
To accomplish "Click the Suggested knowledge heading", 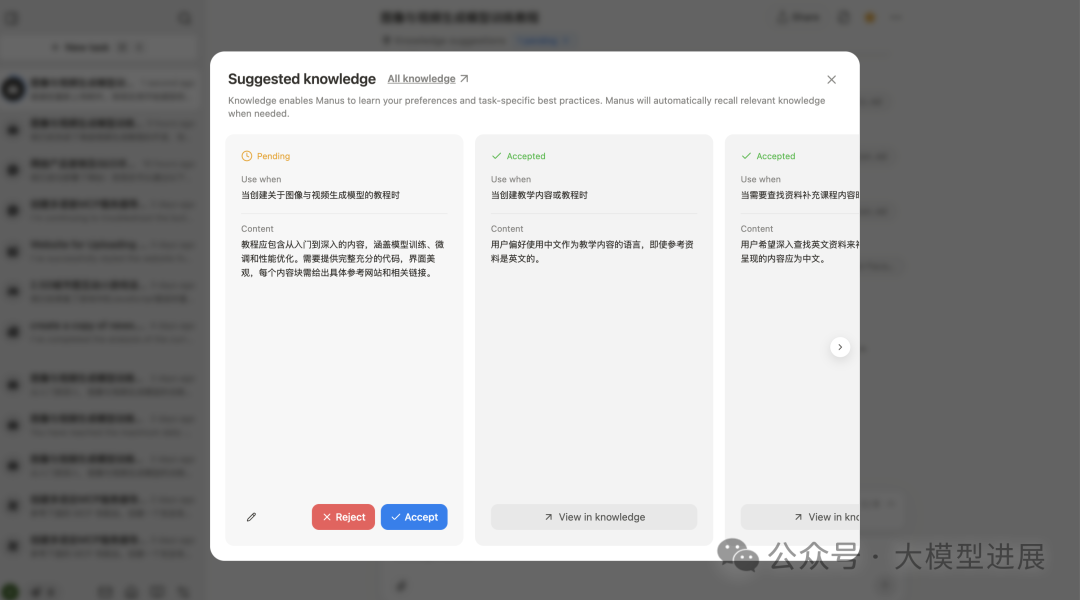I will pos(302,79).
